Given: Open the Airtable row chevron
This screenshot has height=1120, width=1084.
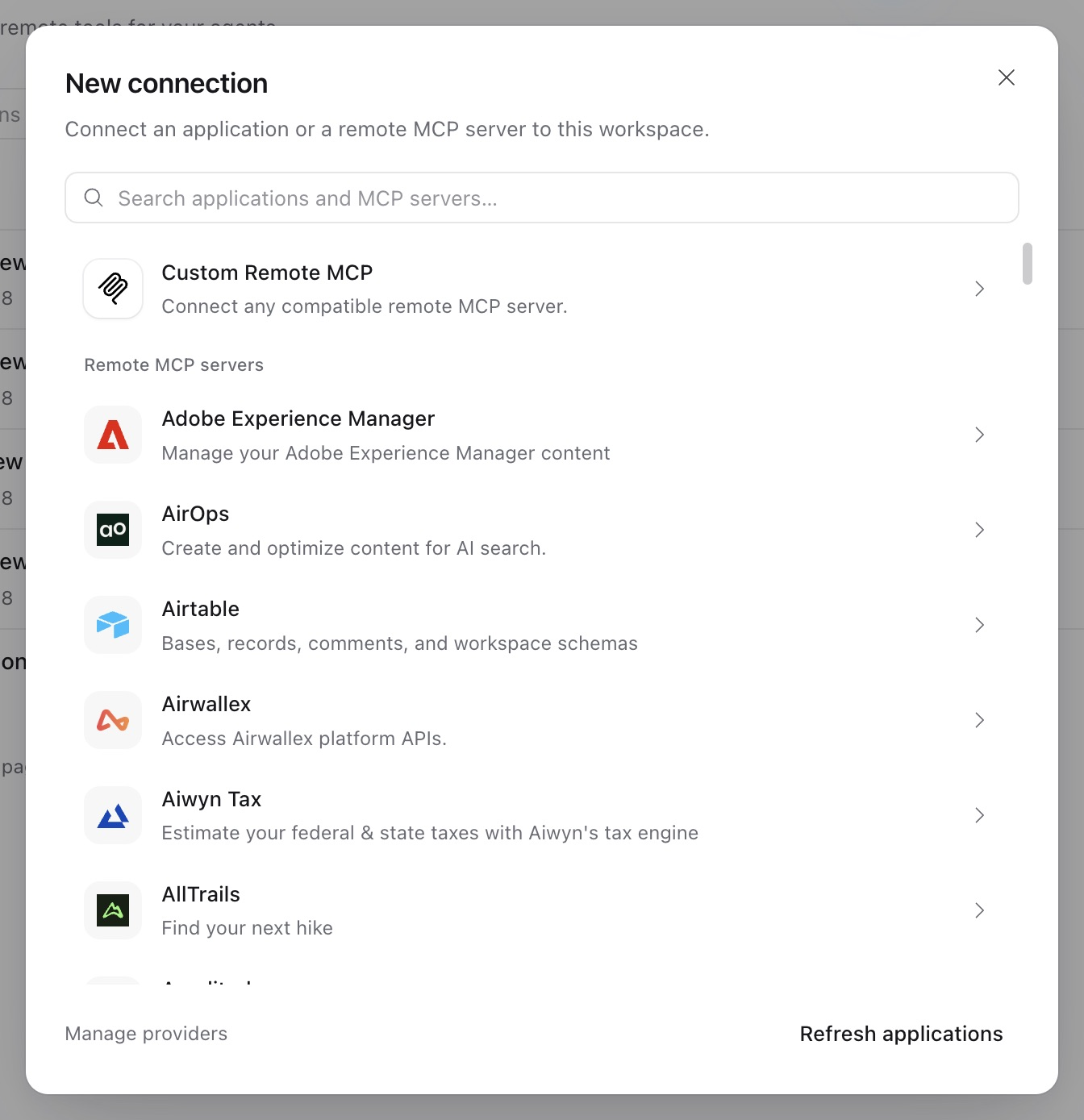Looking at the screenshot, I should (979, 625).
